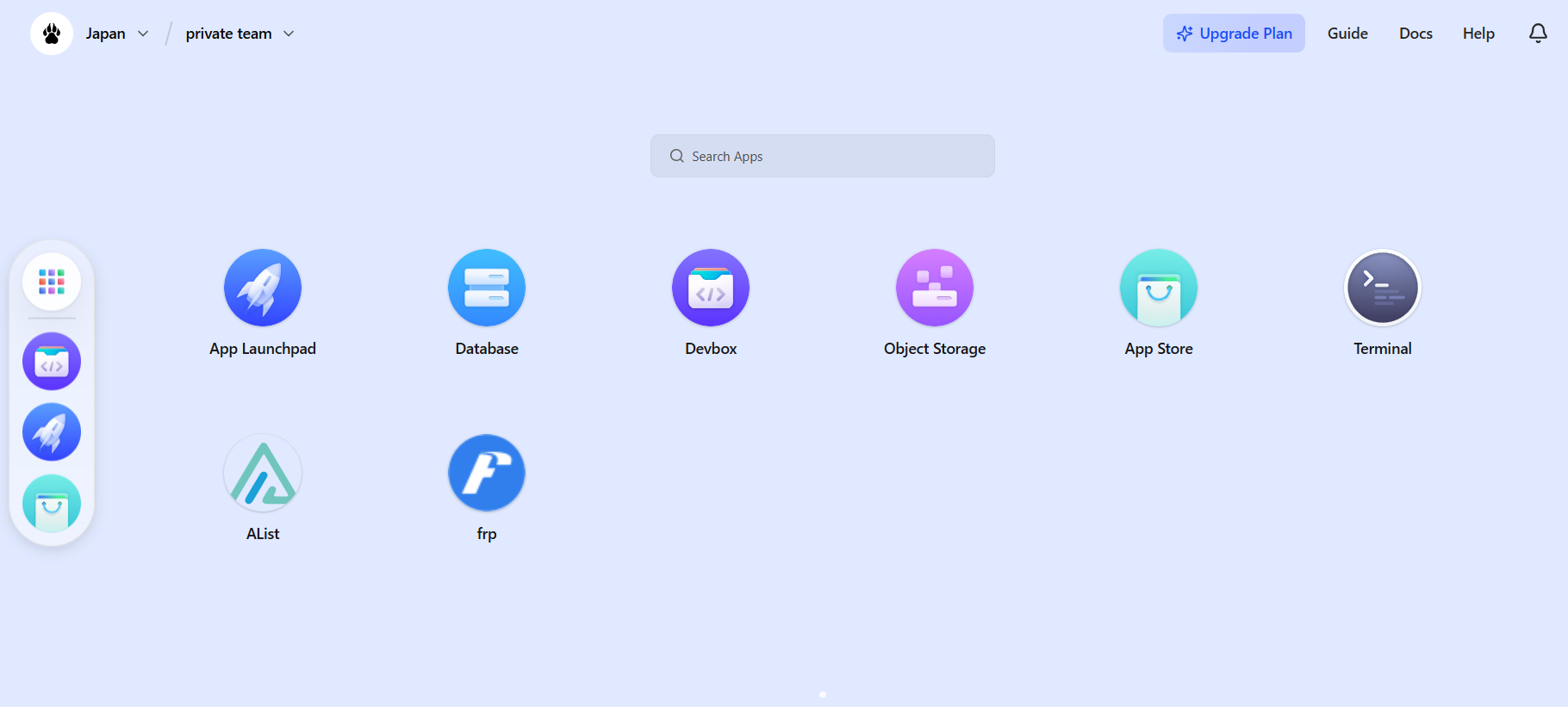Viewport: 1568px width, 707px height.
Task: Open the Guide link
Action: (1347, 34)
